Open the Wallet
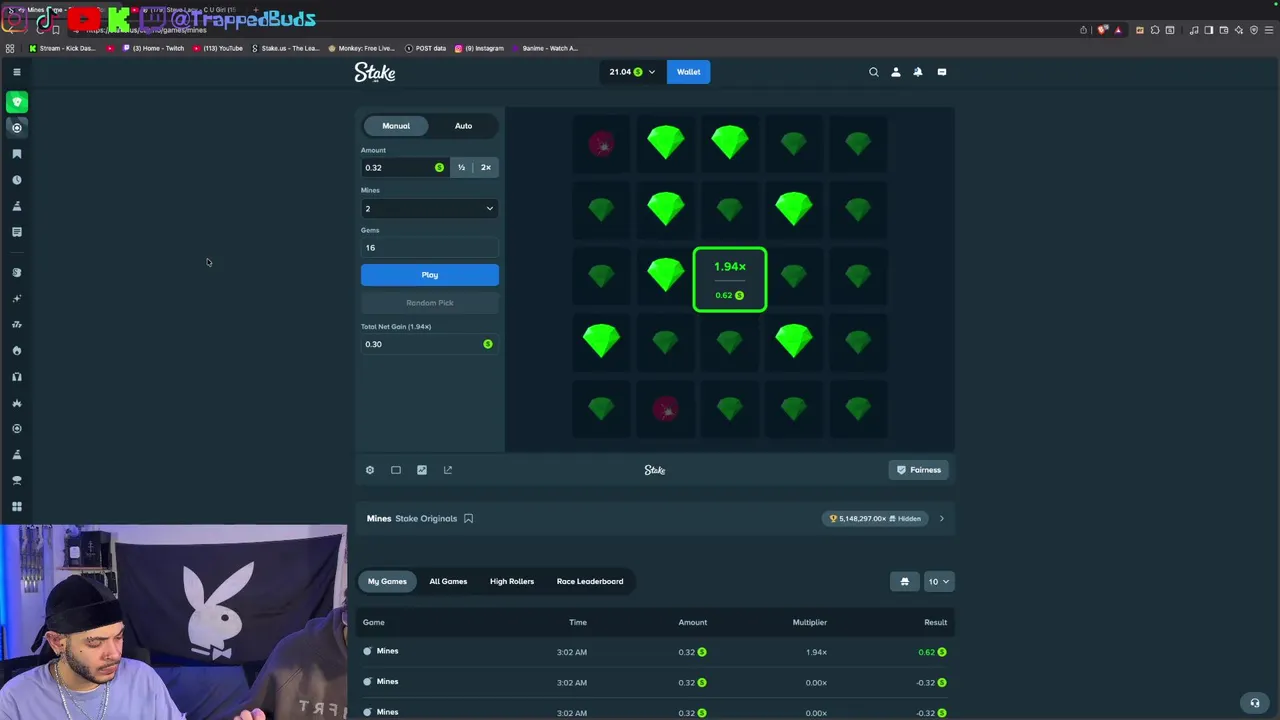This screenshot has width=1280, height=720. [x=689, y=72]
